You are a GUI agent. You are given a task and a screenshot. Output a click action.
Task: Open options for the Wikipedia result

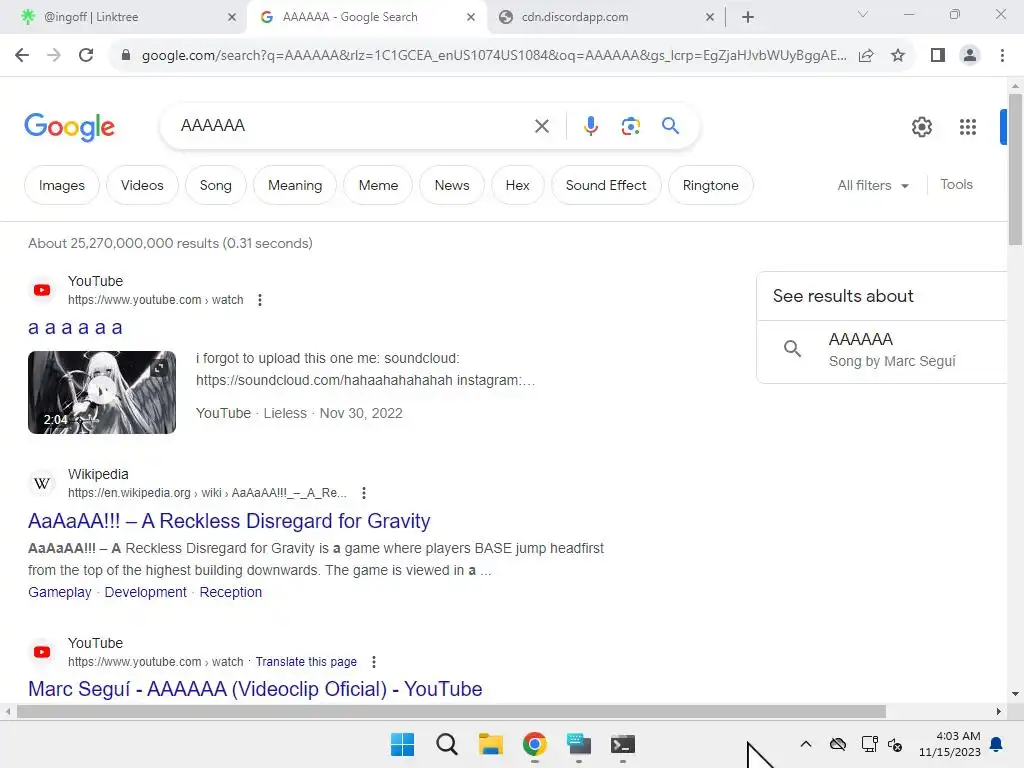pyautogui.click(x=364, y=493)
